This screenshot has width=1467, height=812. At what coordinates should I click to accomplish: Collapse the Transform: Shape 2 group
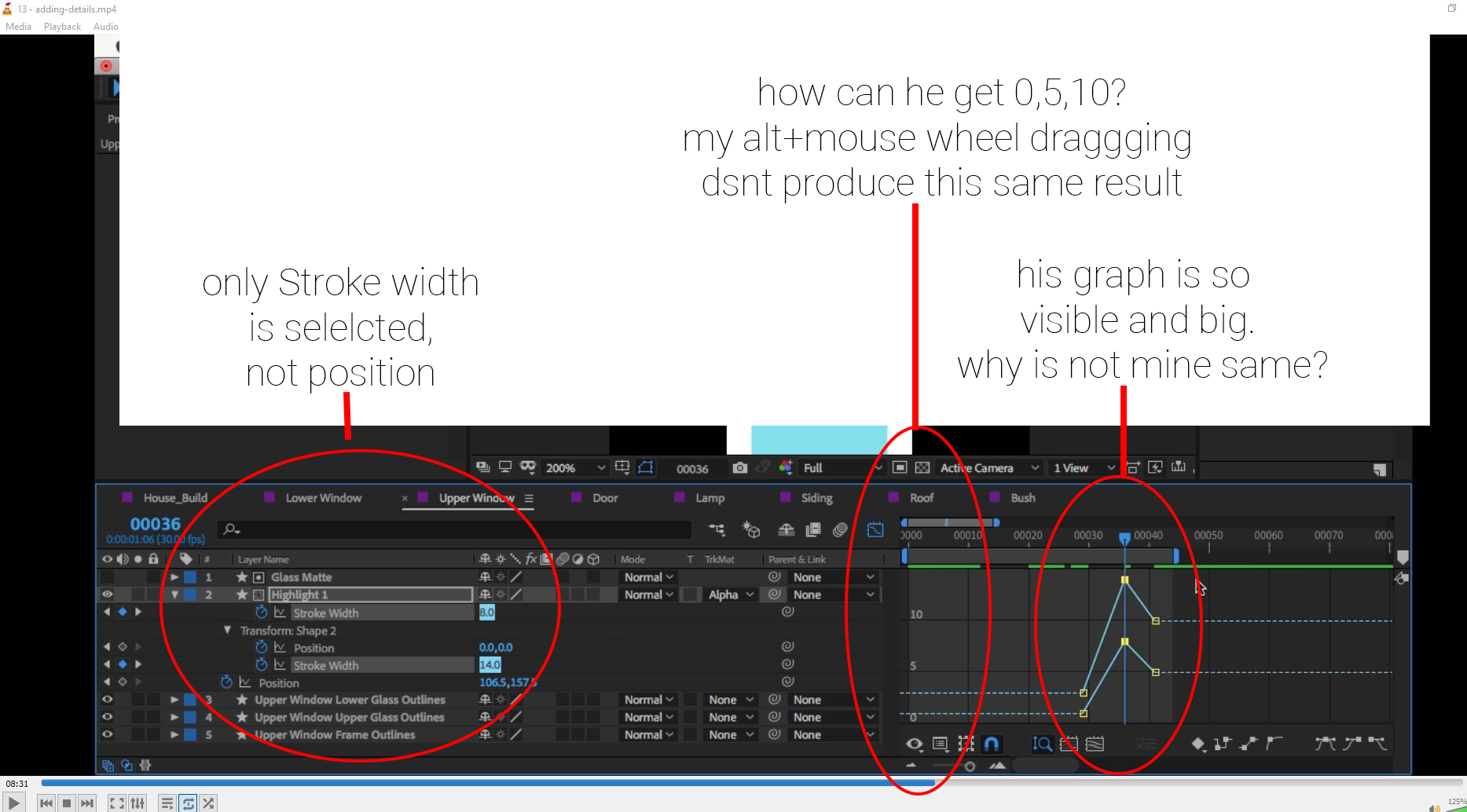228,631
